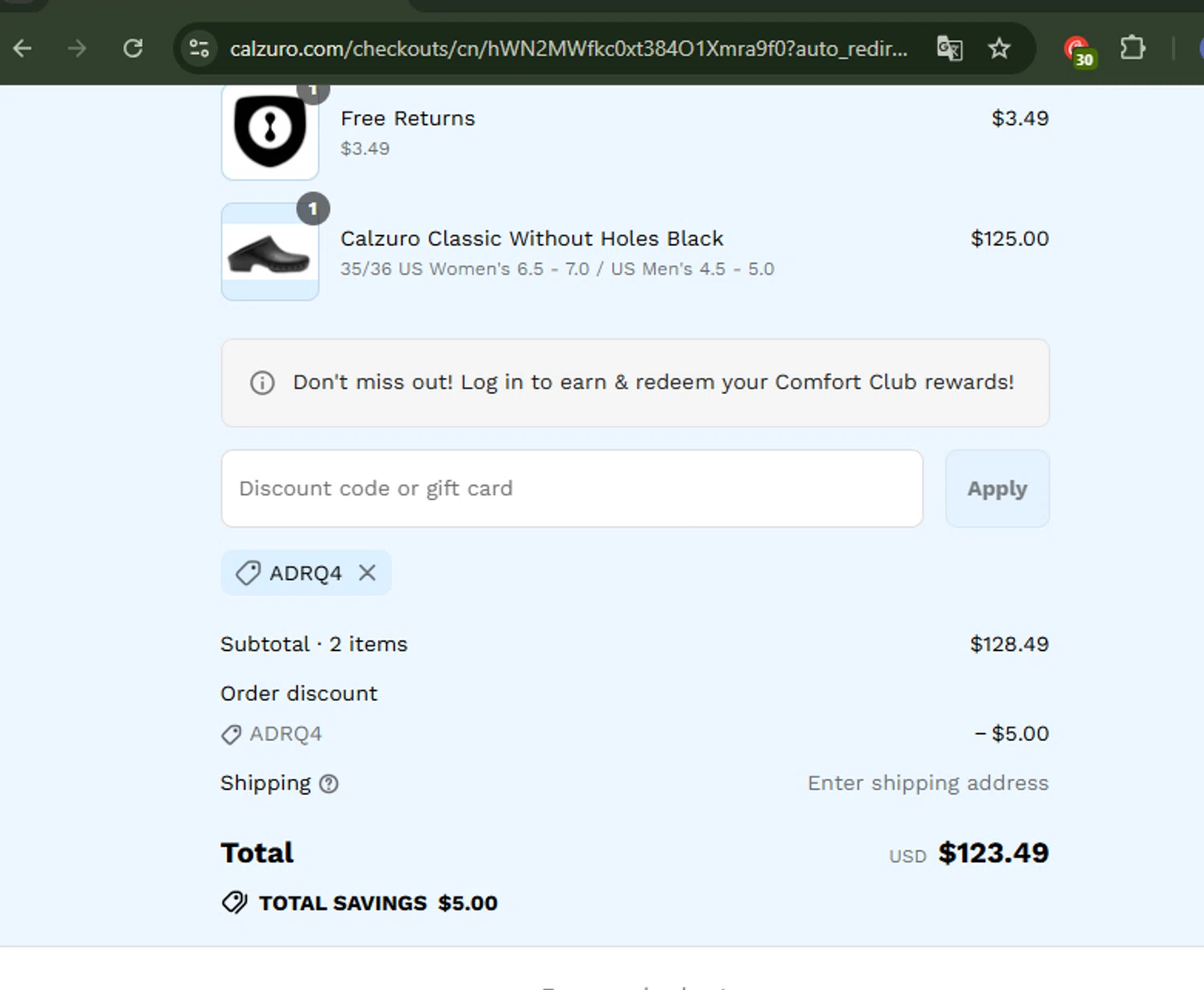Open the red extension with 30 badge

coord(1079,51)
